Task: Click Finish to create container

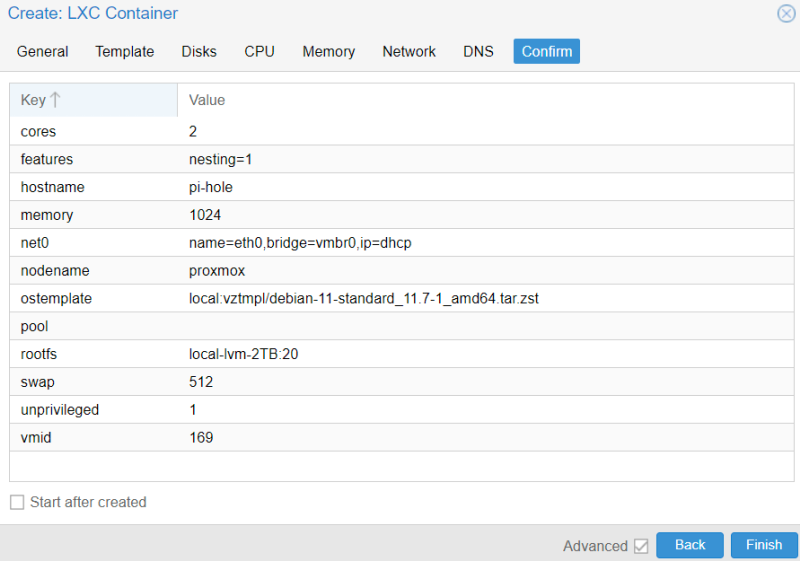Action: (x=764, y=545)
